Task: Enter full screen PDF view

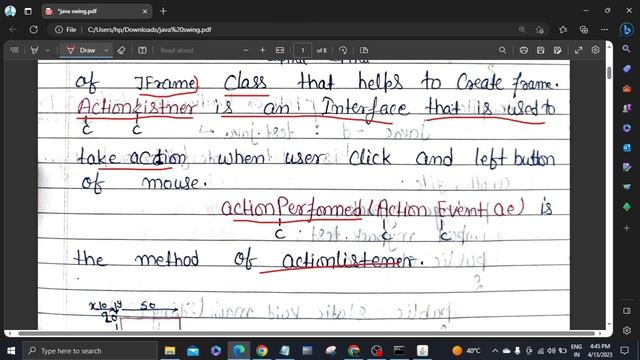Action: click(x=578, y=50)
